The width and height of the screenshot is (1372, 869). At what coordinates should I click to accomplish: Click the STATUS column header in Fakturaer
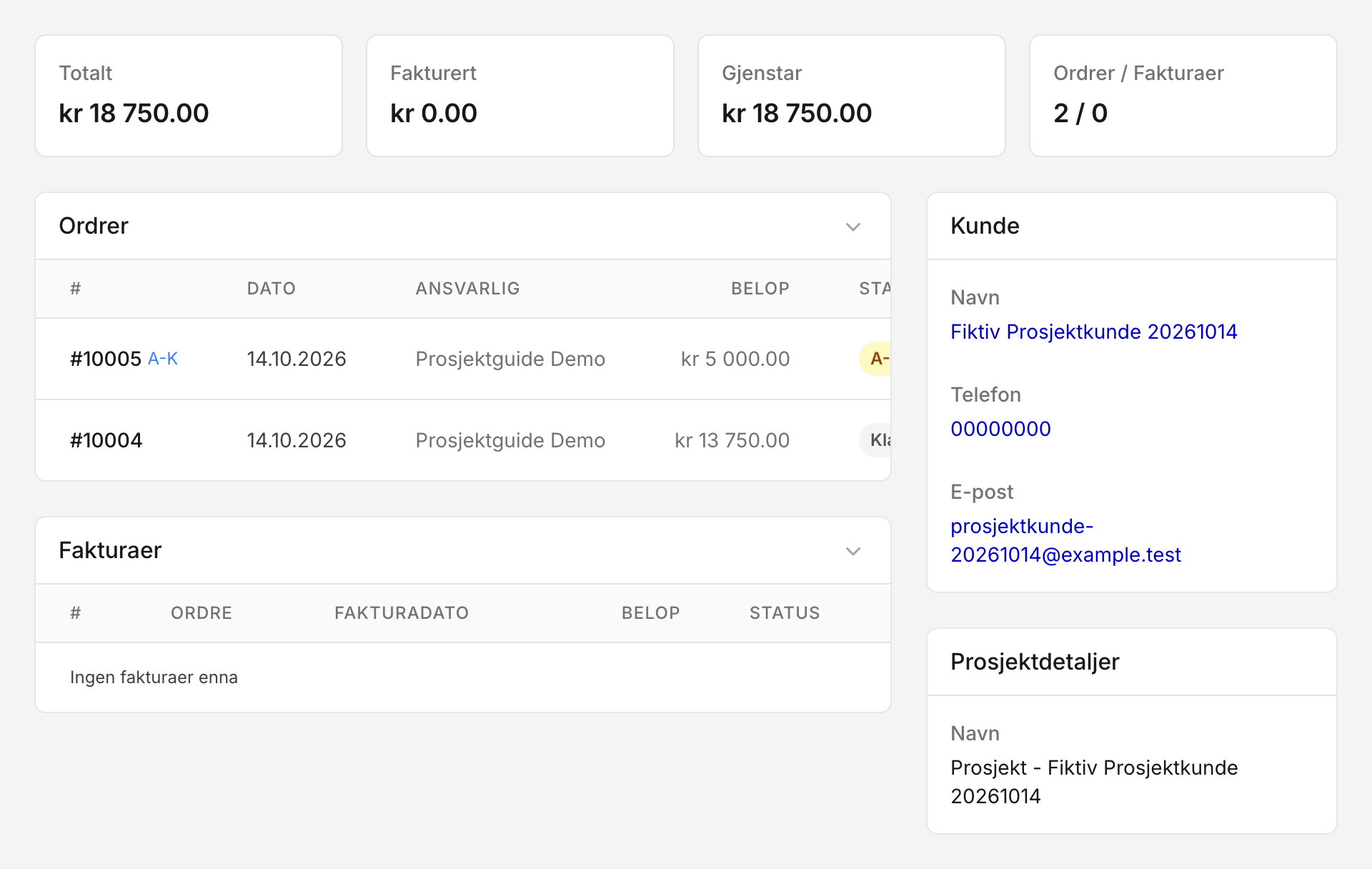785,613
